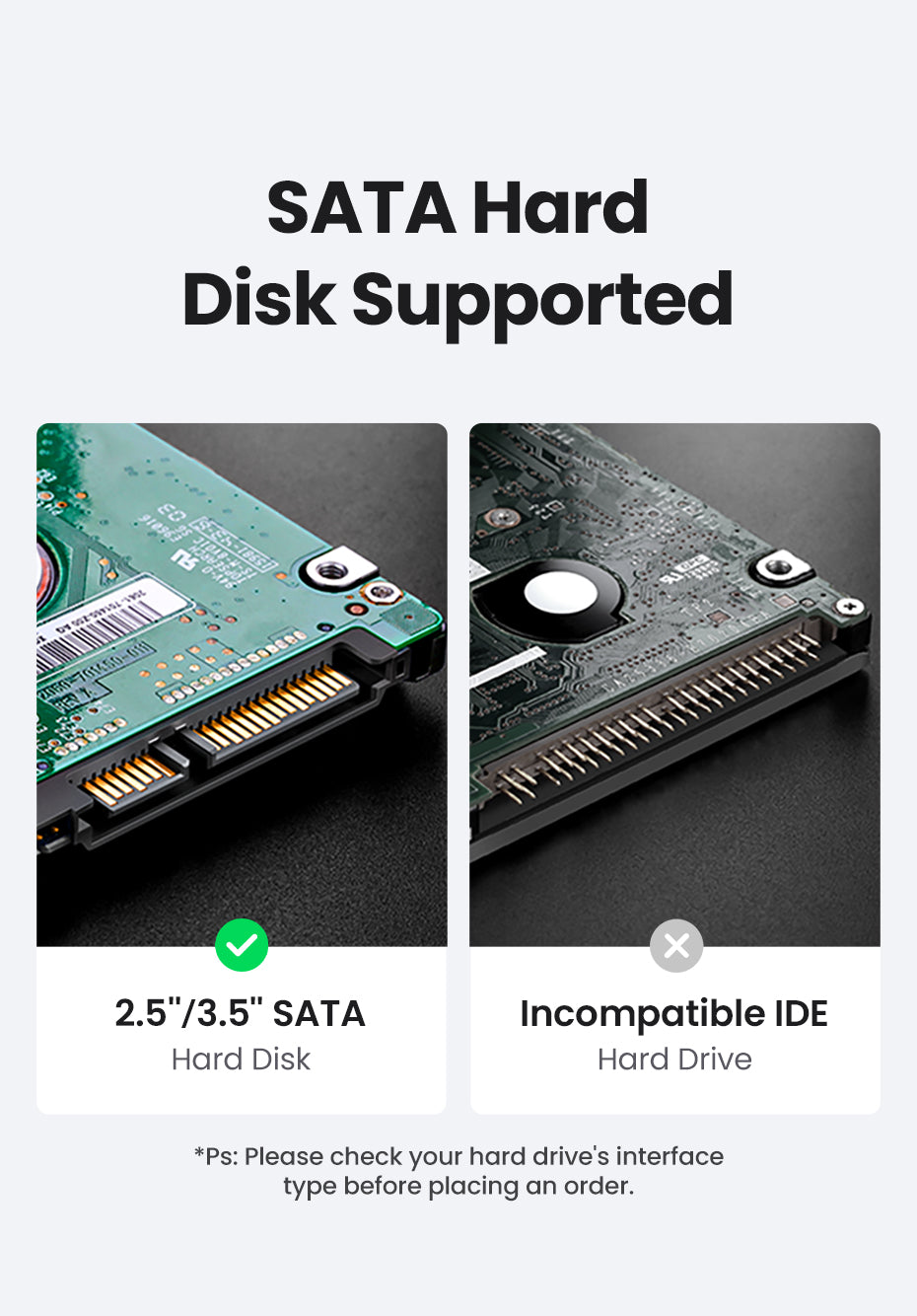Click the "Hard Drive" subtitle

[674, 1059]
